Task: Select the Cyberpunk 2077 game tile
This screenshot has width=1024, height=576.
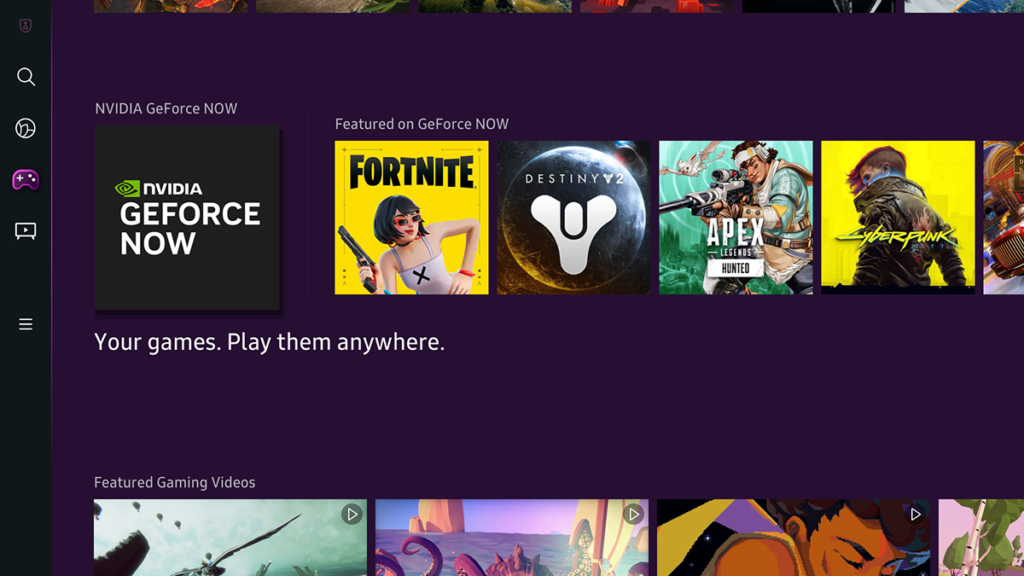Action: [x=897, y=217]
